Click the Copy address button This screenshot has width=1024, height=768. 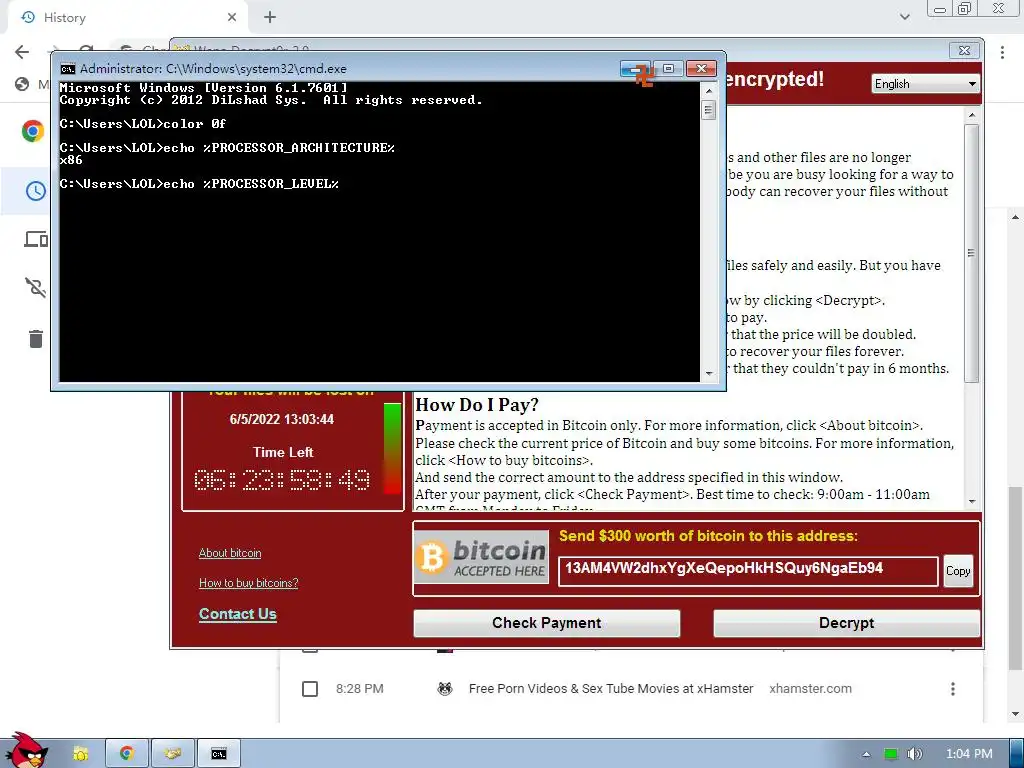[x=958, y=571]
